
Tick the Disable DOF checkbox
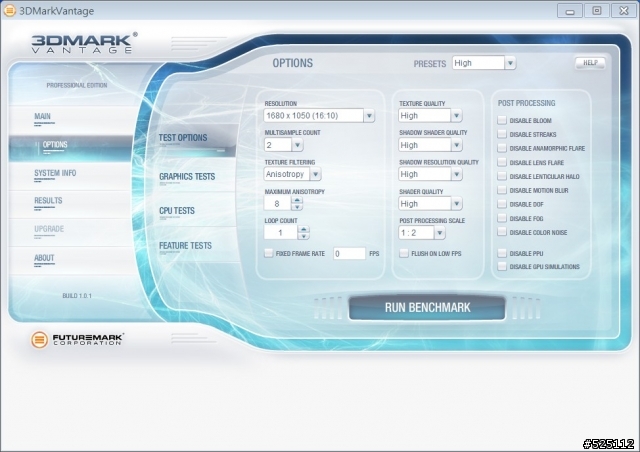tap(502, 204)
